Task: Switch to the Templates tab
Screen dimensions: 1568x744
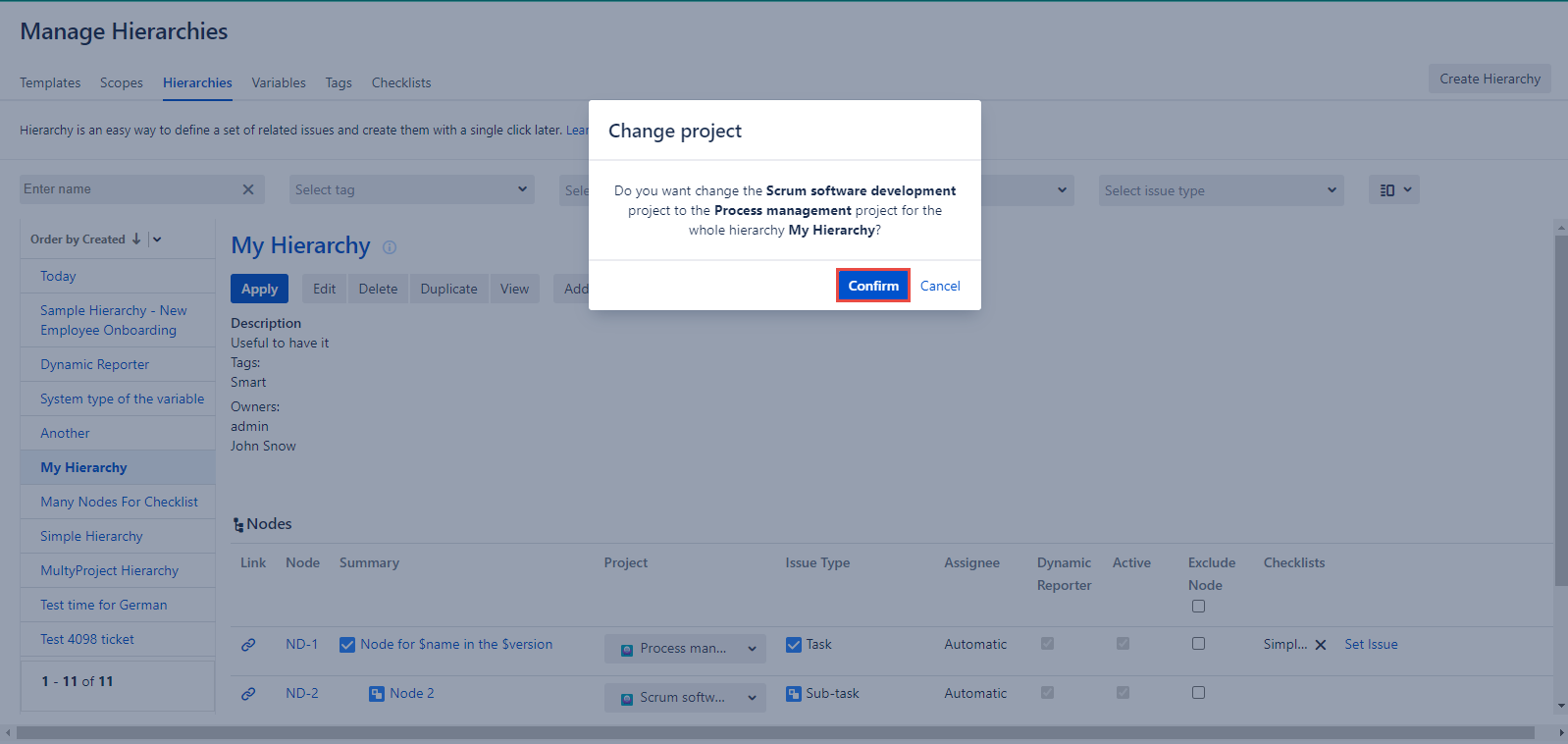Action: [x=50, y=83]
